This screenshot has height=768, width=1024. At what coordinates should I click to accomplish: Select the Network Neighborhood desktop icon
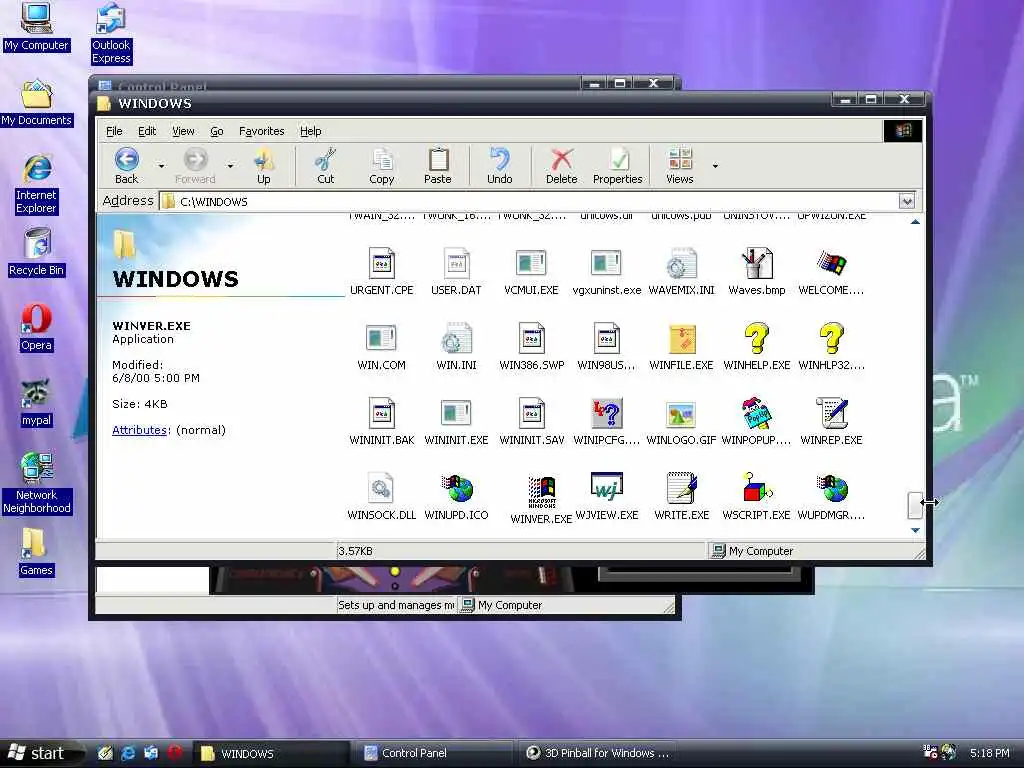click(37, 483)
